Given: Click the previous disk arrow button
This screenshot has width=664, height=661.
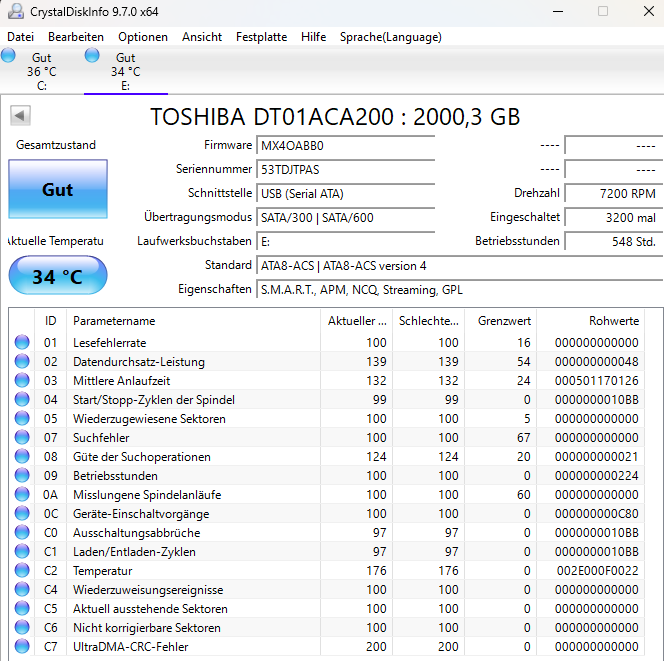Looking at the screenshot, I should pos(20,116).
